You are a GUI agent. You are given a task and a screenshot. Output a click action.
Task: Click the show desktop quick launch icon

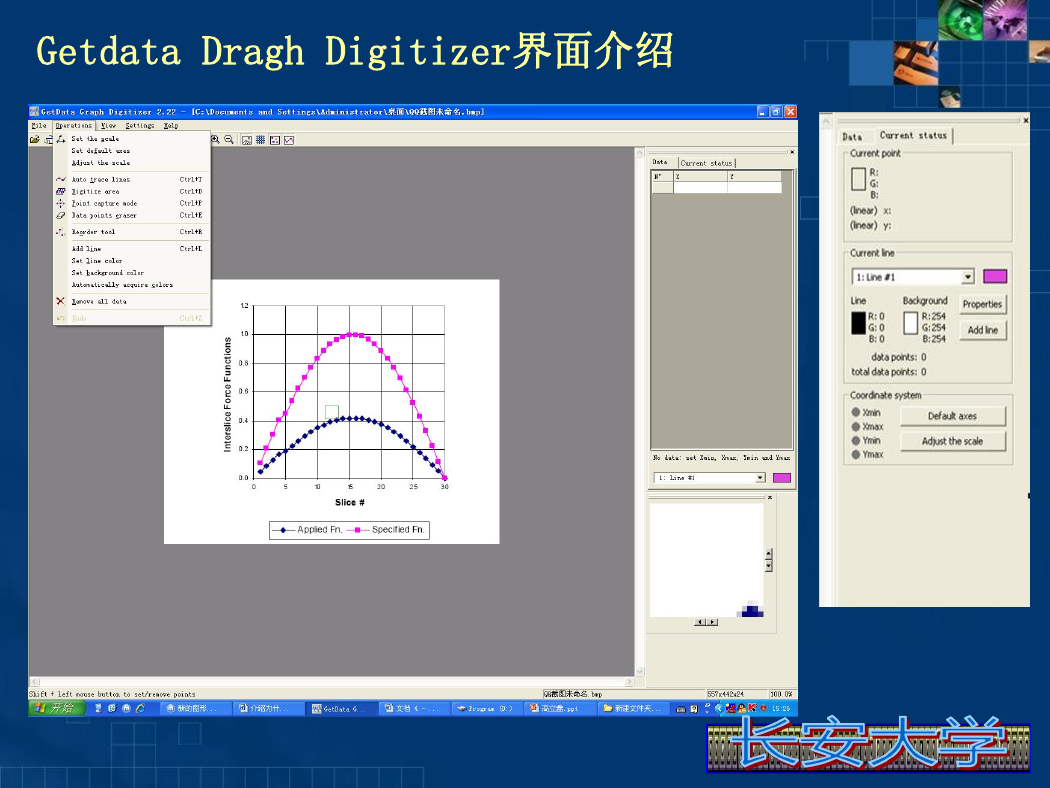click(x=98, y=708)
